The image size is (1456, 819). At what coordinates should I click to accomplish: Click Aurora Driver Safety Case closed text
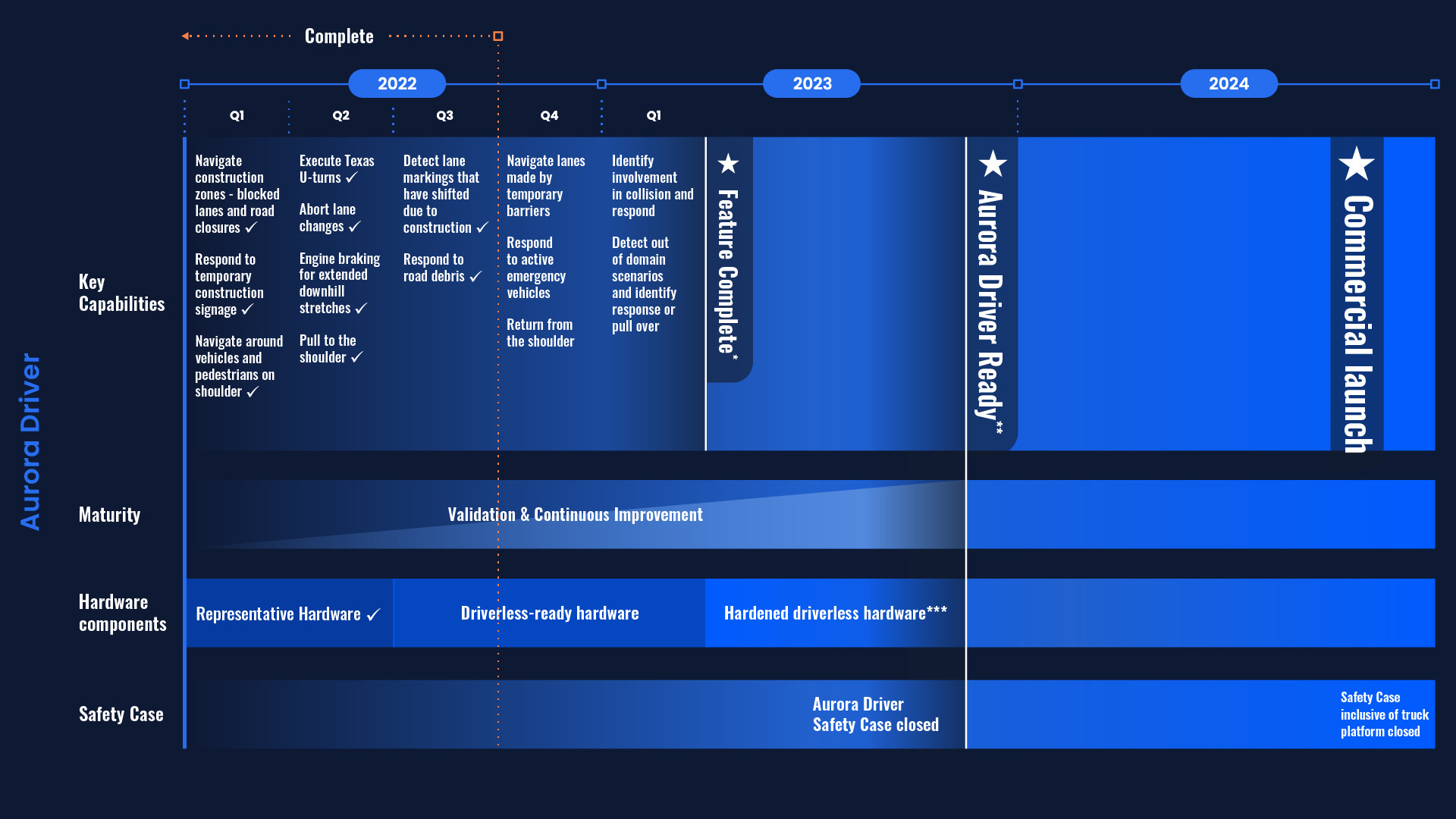[x=876, y=714]
